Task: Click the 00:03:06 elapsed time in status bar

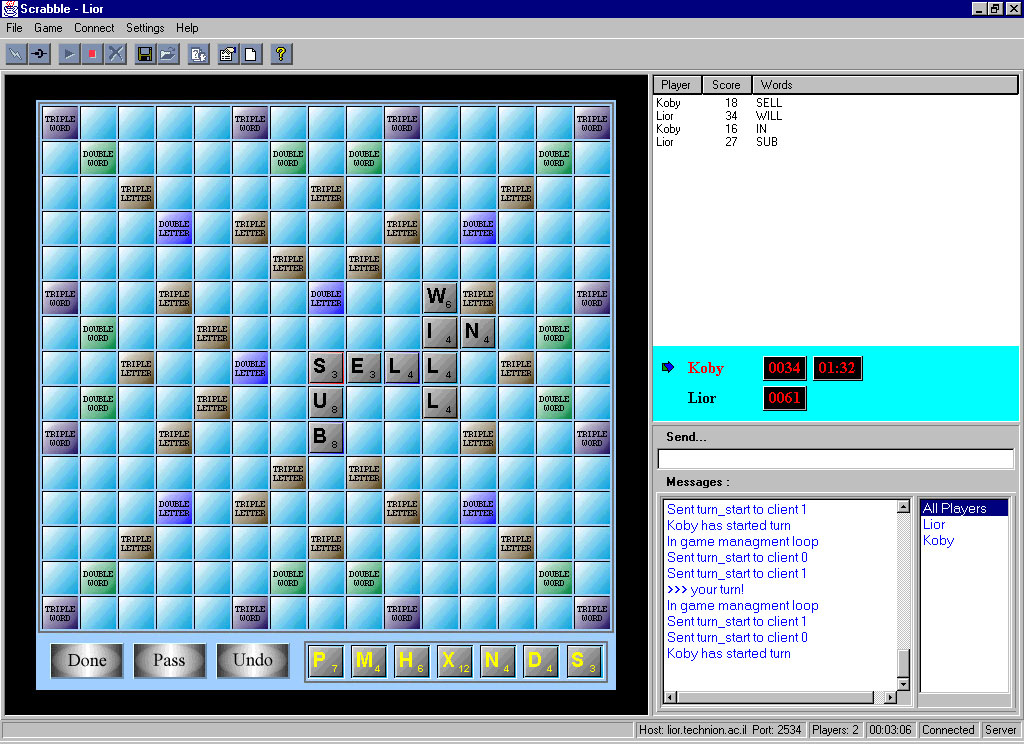Action: pos(890,730)
